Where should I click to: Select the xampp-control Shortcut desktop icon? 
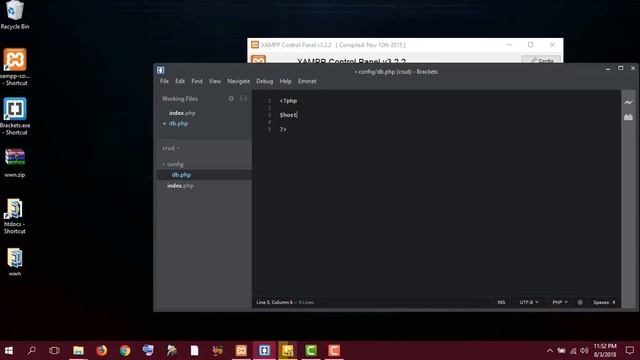click(15, 67)
